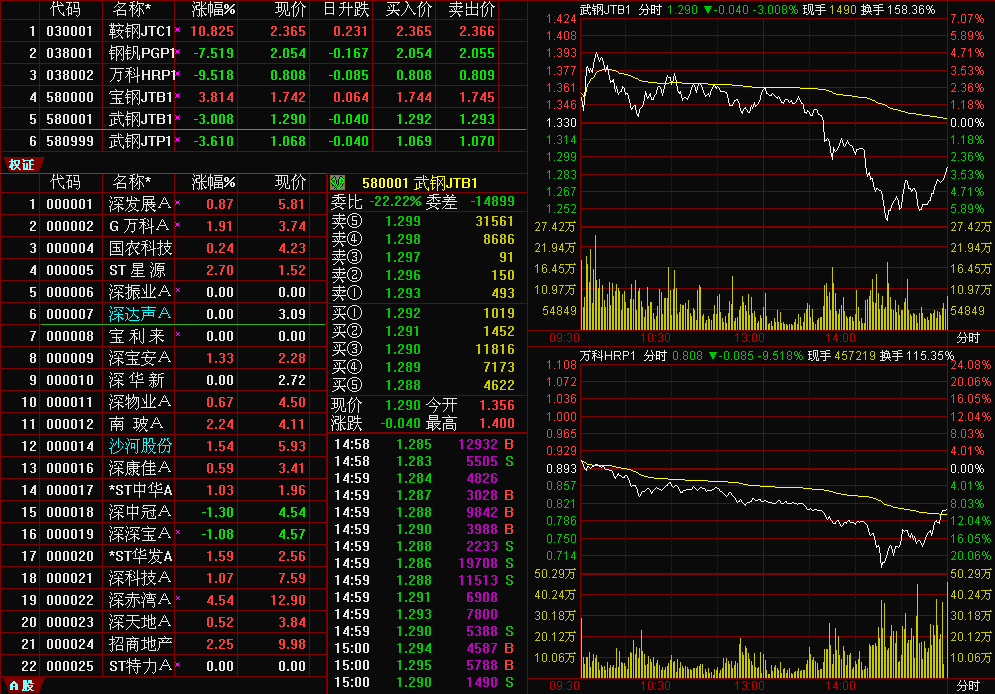
Task: Click the marker beside ST特力A
Action: (x=177, y=665)
